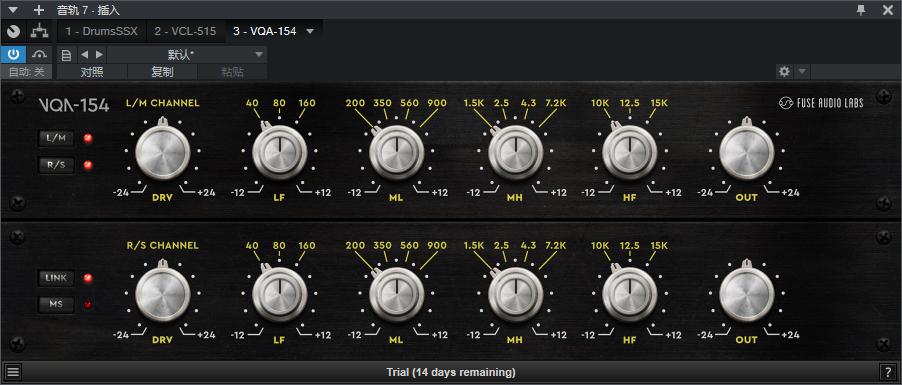Click L/M channel DRV knob
Image resolution: width=902 pixels, height=385 pixels.
[163, 152]
